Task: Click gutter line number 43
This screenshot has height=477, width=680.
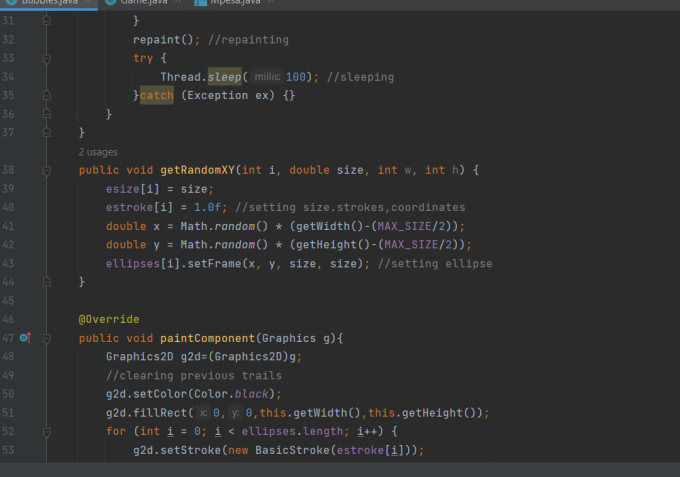Action: 8,263
